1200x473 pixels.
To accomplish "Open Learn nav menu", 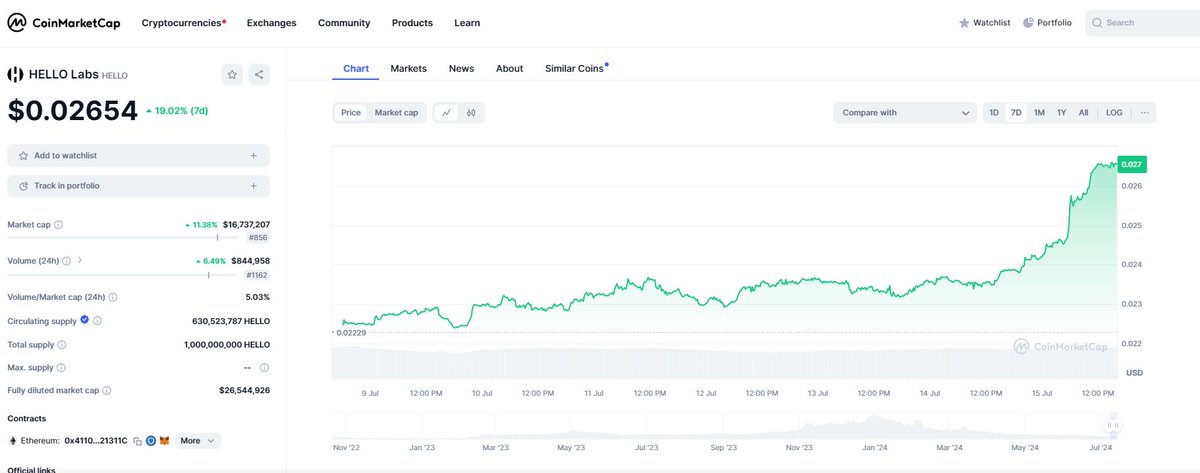I will [467, 23].
